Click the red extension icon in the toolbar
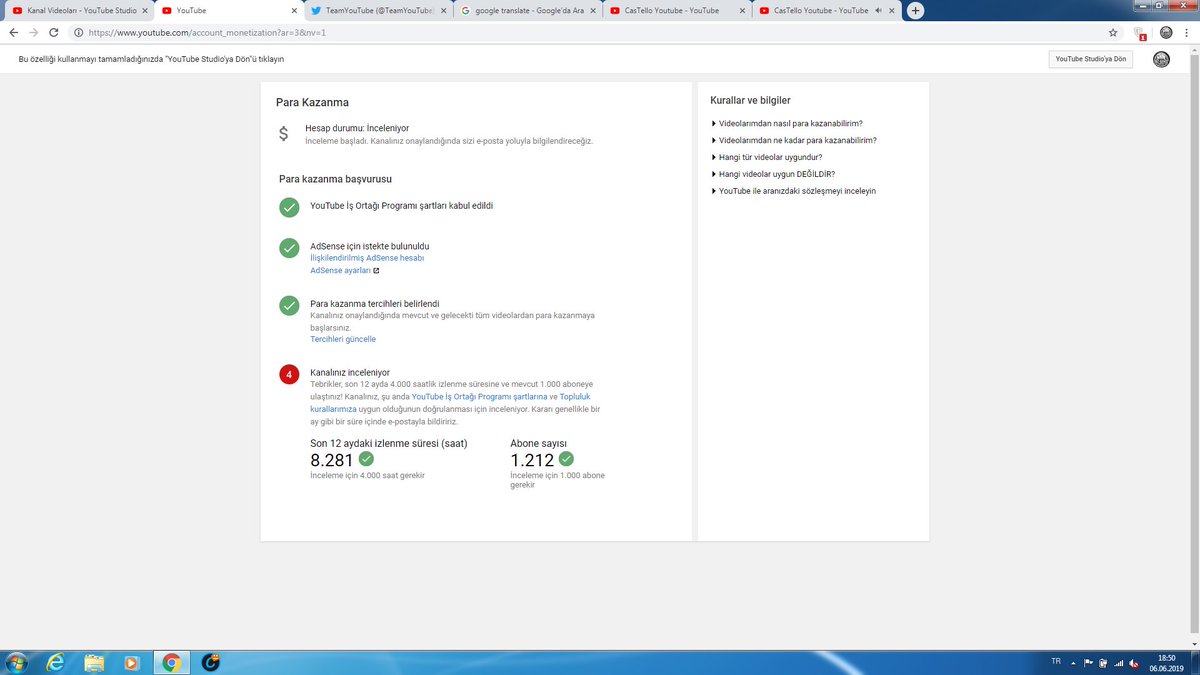The width and height of the screenshot is (1200, 675). coord(1140,33)
